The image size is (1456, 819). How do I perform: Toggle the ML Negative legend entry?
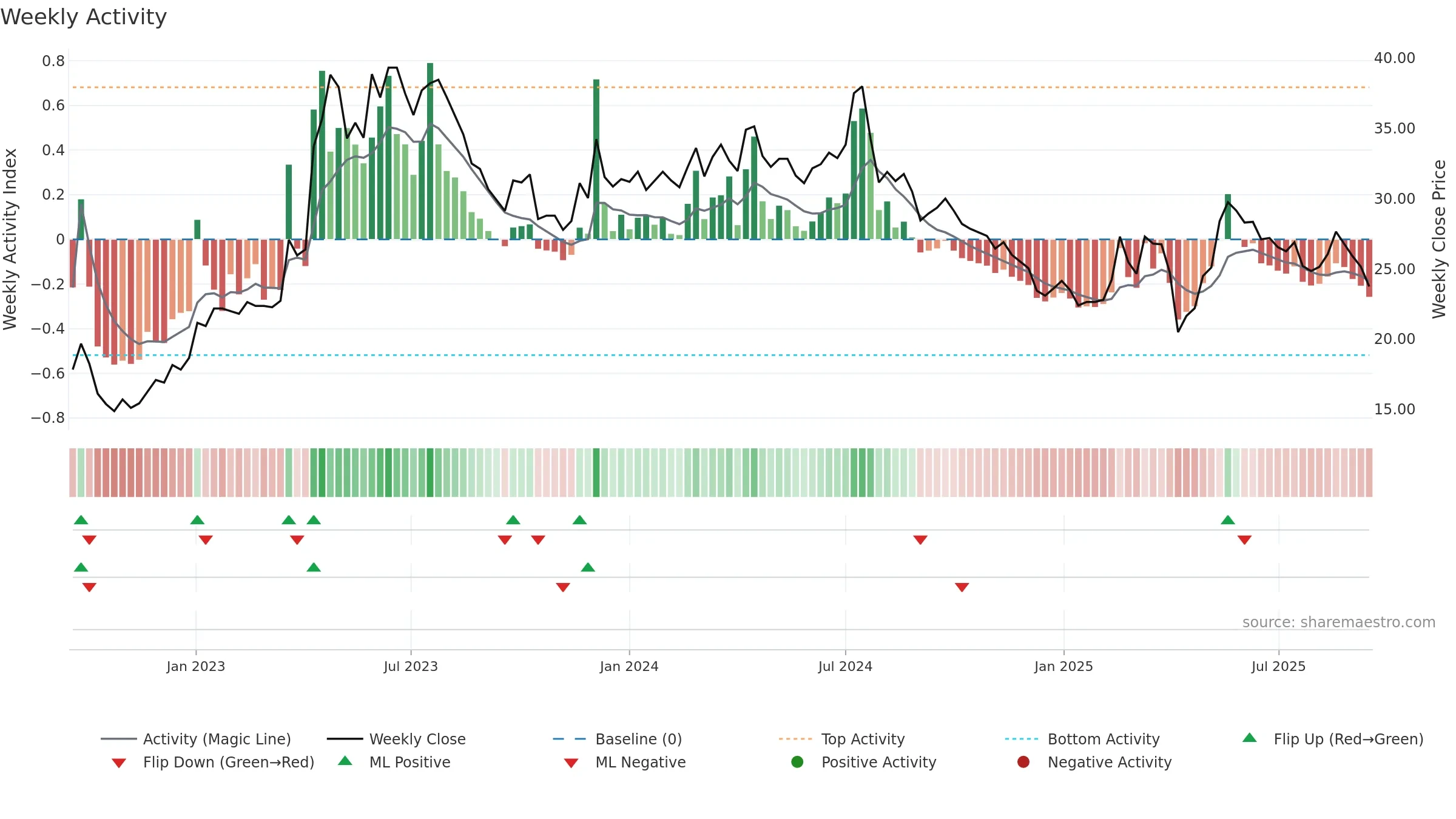[625, 762]
